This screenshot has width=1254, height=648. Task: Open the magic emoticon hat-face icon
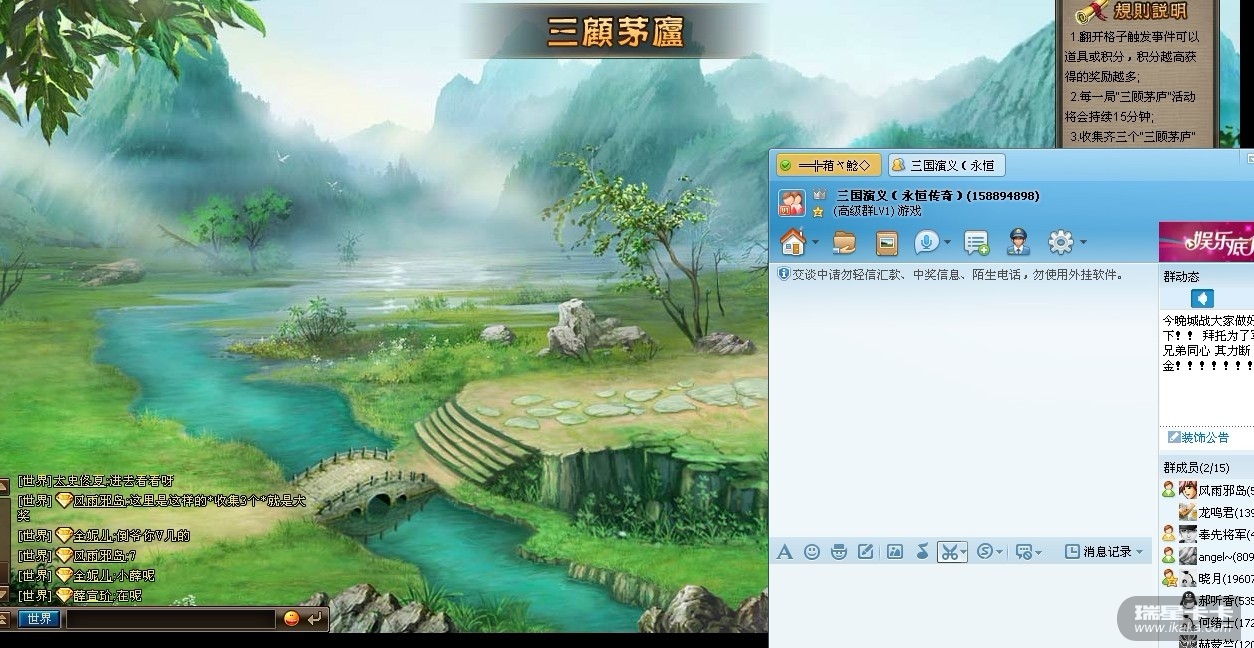[x=839, y=552]
